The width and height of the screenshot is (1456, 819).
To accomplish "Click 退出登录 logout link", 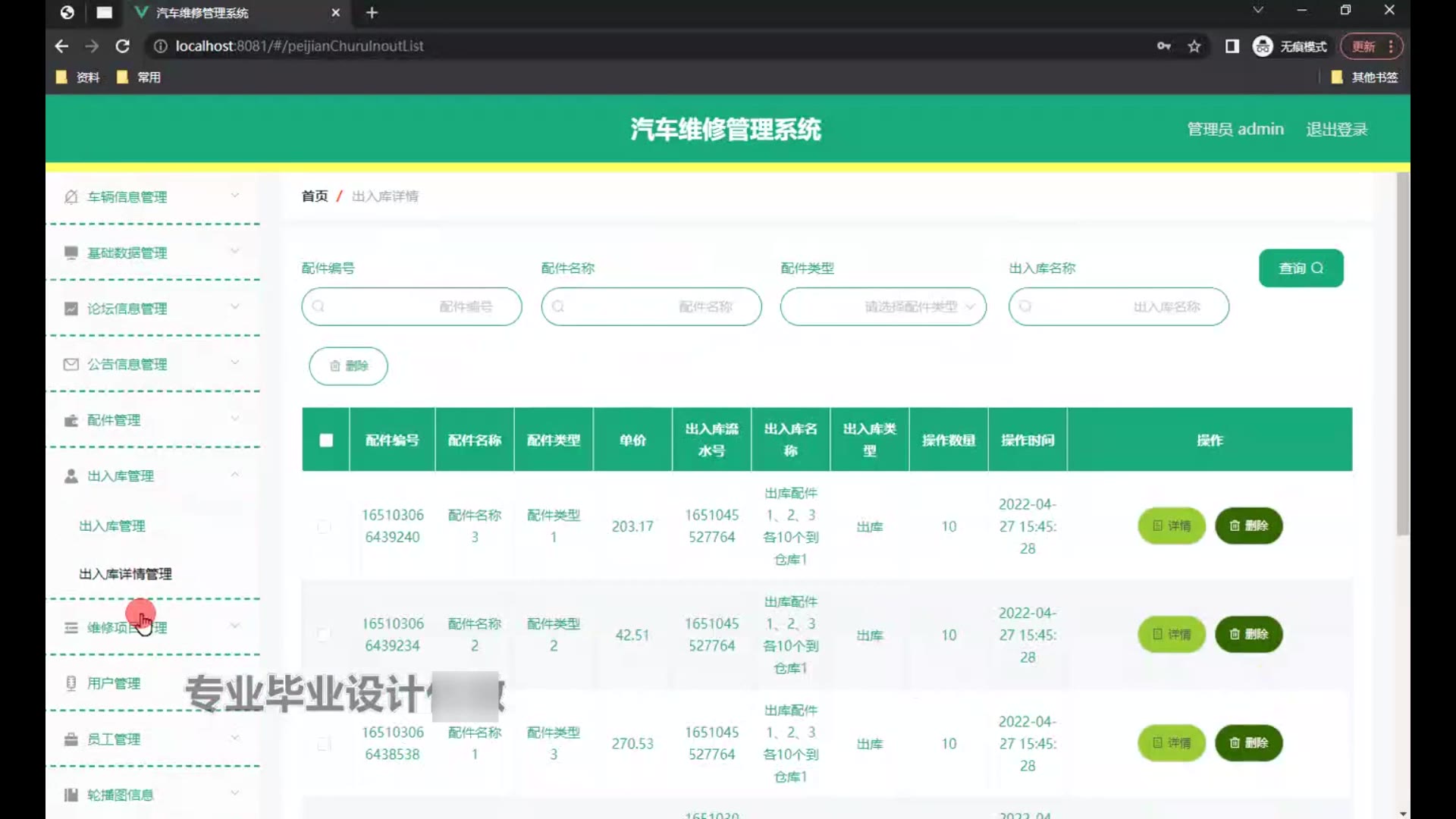I will 1336,130.
